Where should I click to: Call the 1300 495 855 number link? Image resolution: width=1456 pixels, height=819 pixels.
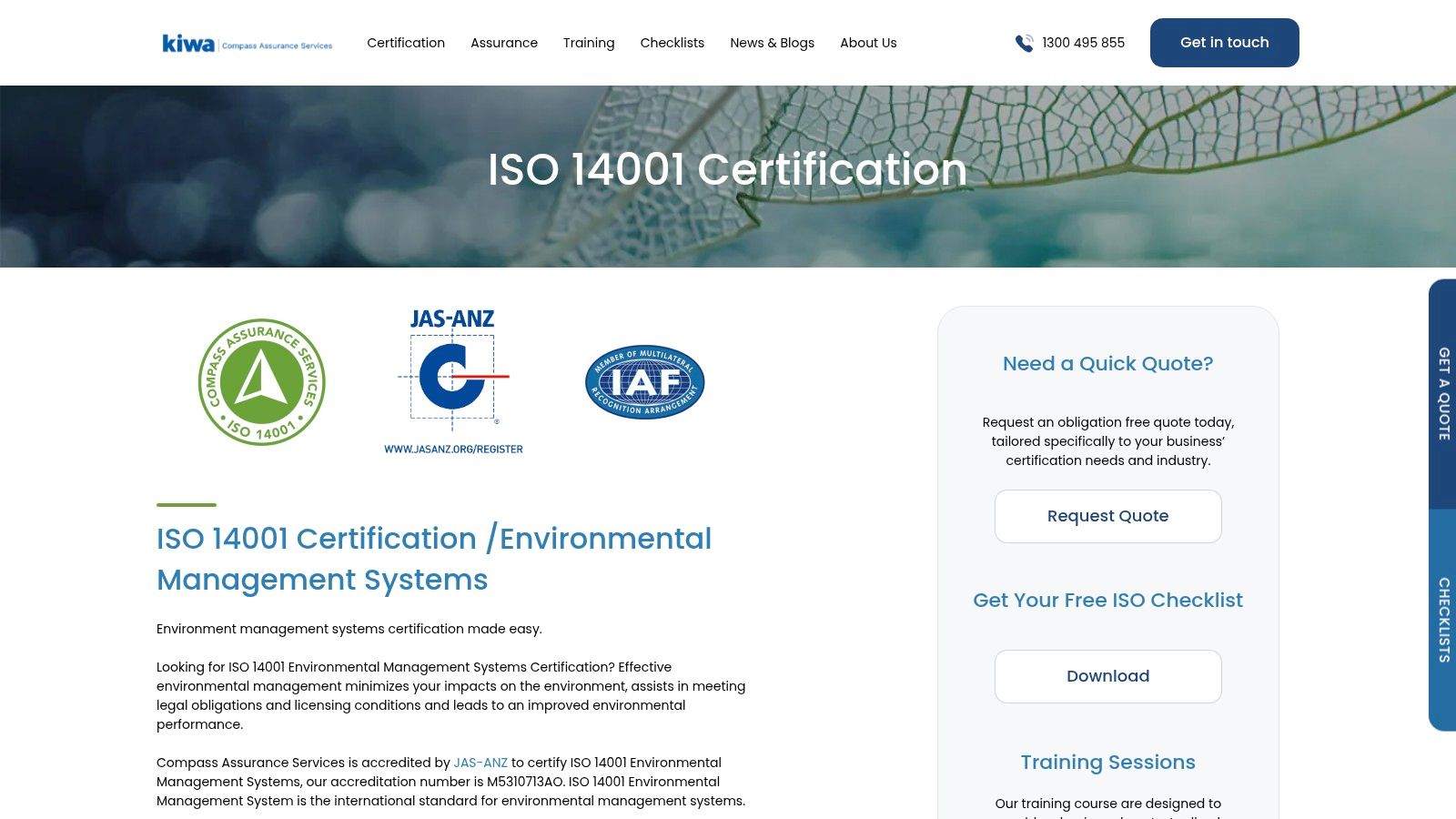tap(1083, 43)
